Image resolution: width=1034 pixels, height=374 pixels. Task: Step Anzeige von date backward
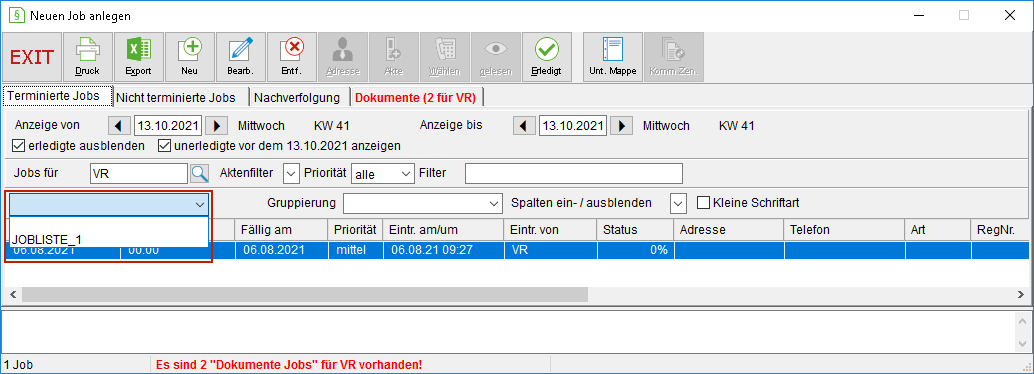(x=119, y=125)
